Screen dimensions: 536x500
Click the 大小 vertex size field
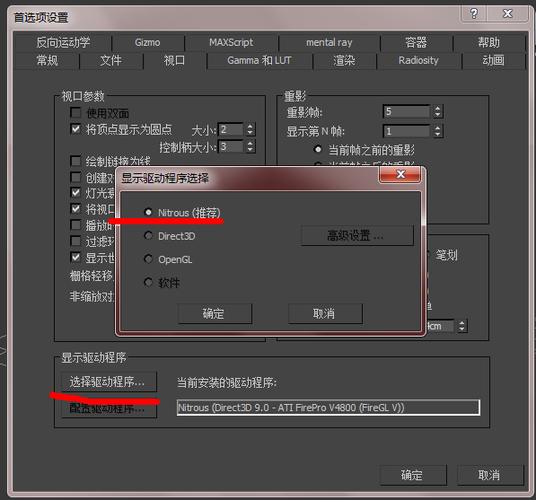pos(231,130)
